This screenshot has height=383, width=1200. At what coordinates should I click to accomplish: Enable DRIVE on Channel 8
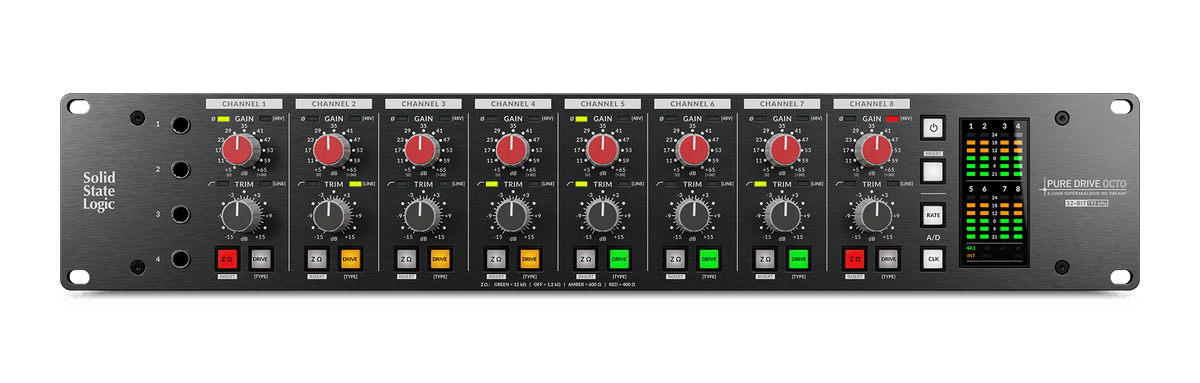[x=888, y=258]
